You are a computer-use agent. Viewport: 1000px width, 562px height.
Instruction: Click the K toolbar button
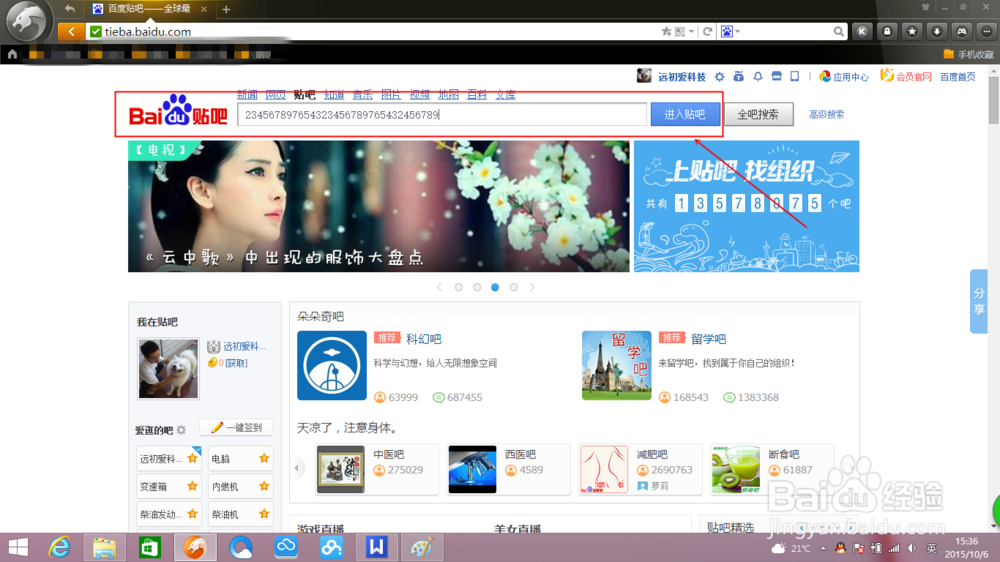click(862, 31)
